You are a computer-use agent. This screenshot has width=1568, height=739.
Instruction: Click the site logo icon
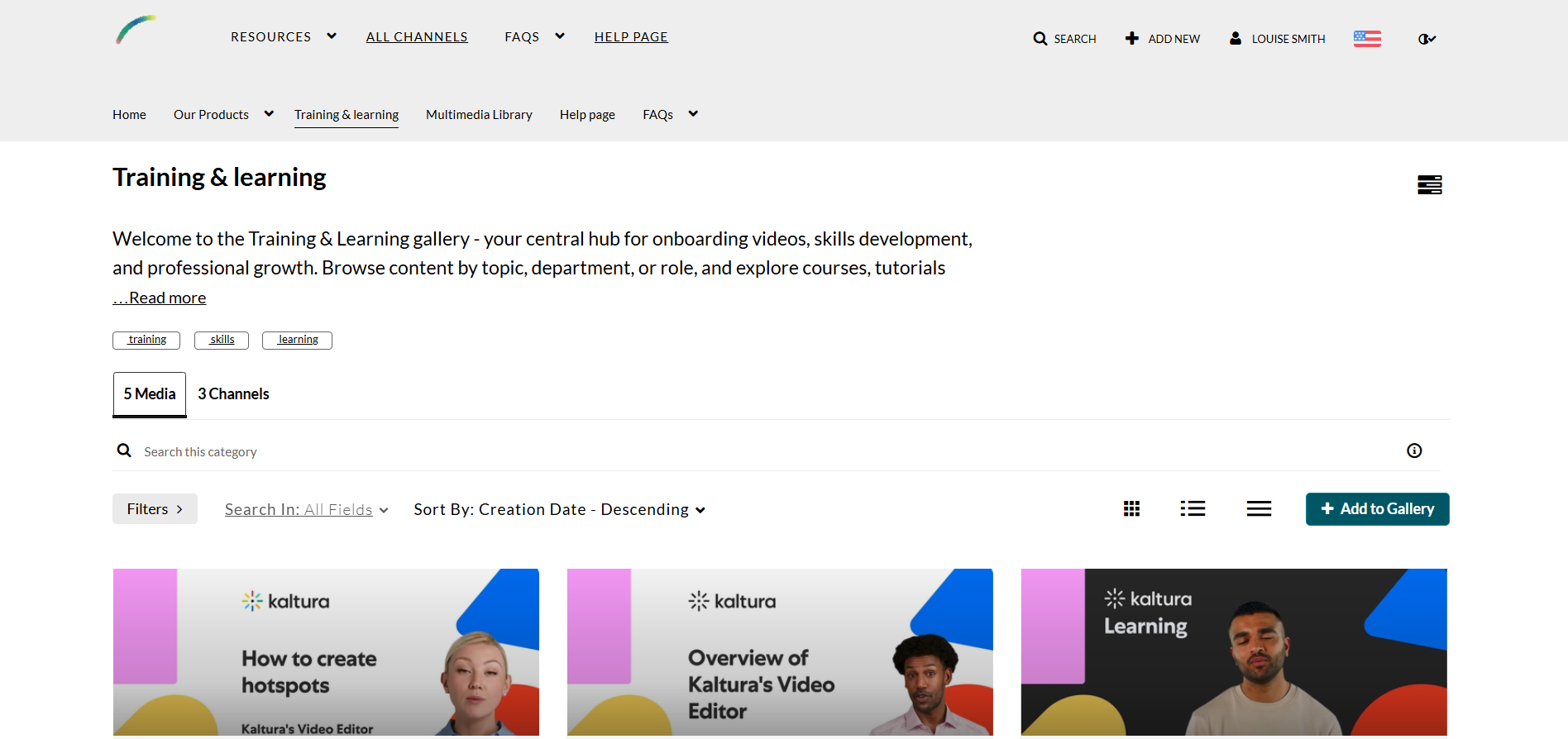point(136,31)
